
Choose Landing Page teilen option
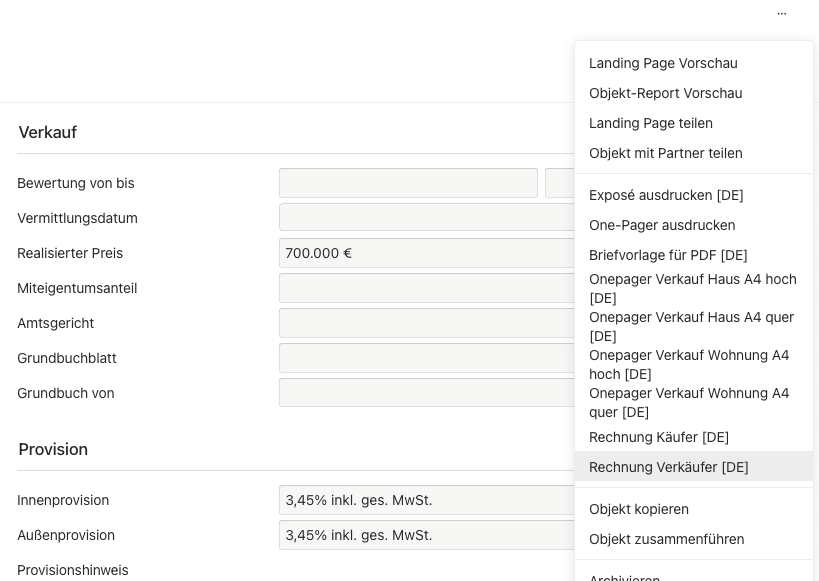(x=650, y=123)
